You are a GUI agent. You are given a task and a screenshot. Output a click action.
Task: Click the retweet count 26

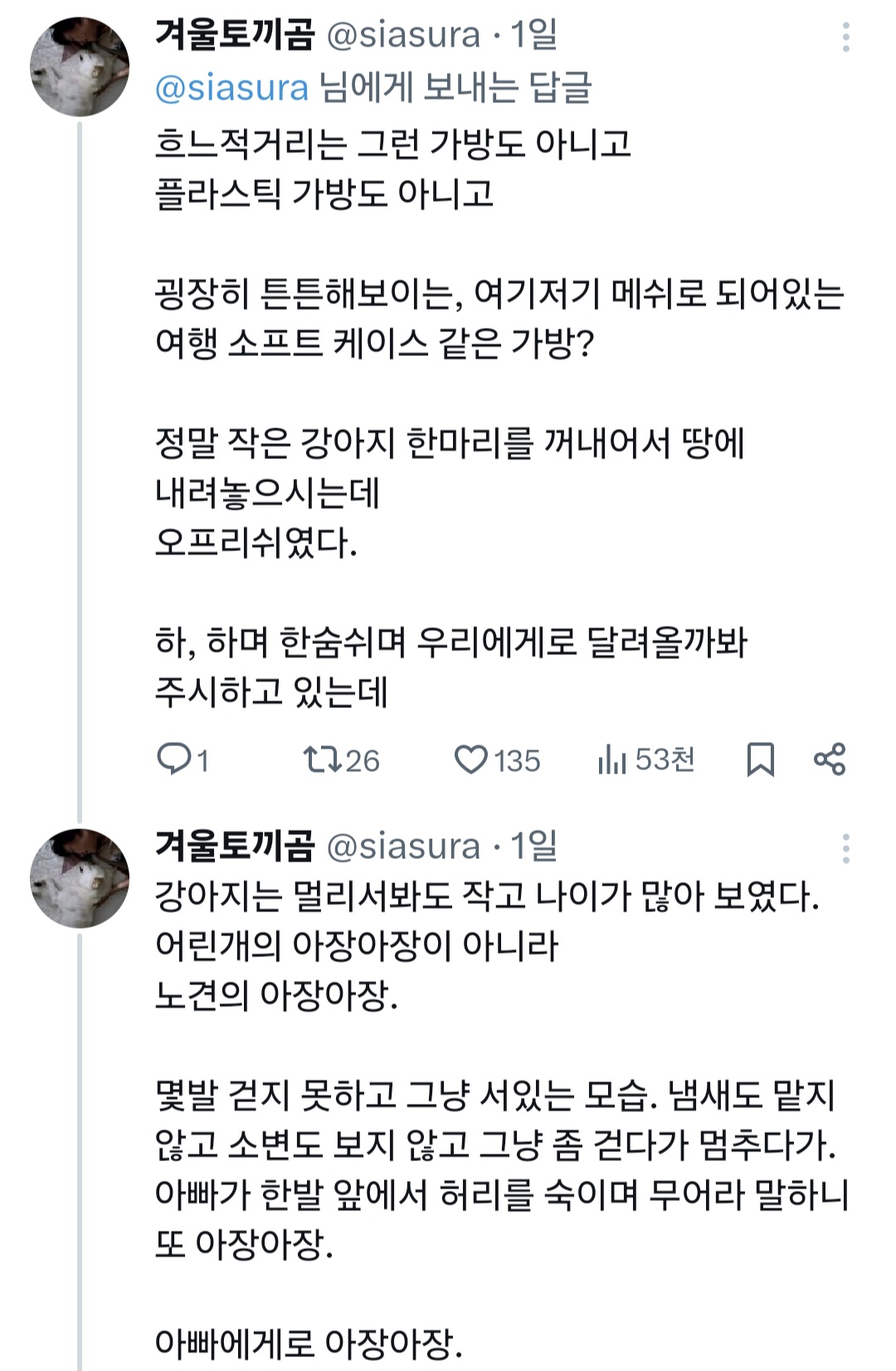pos(362,760)
